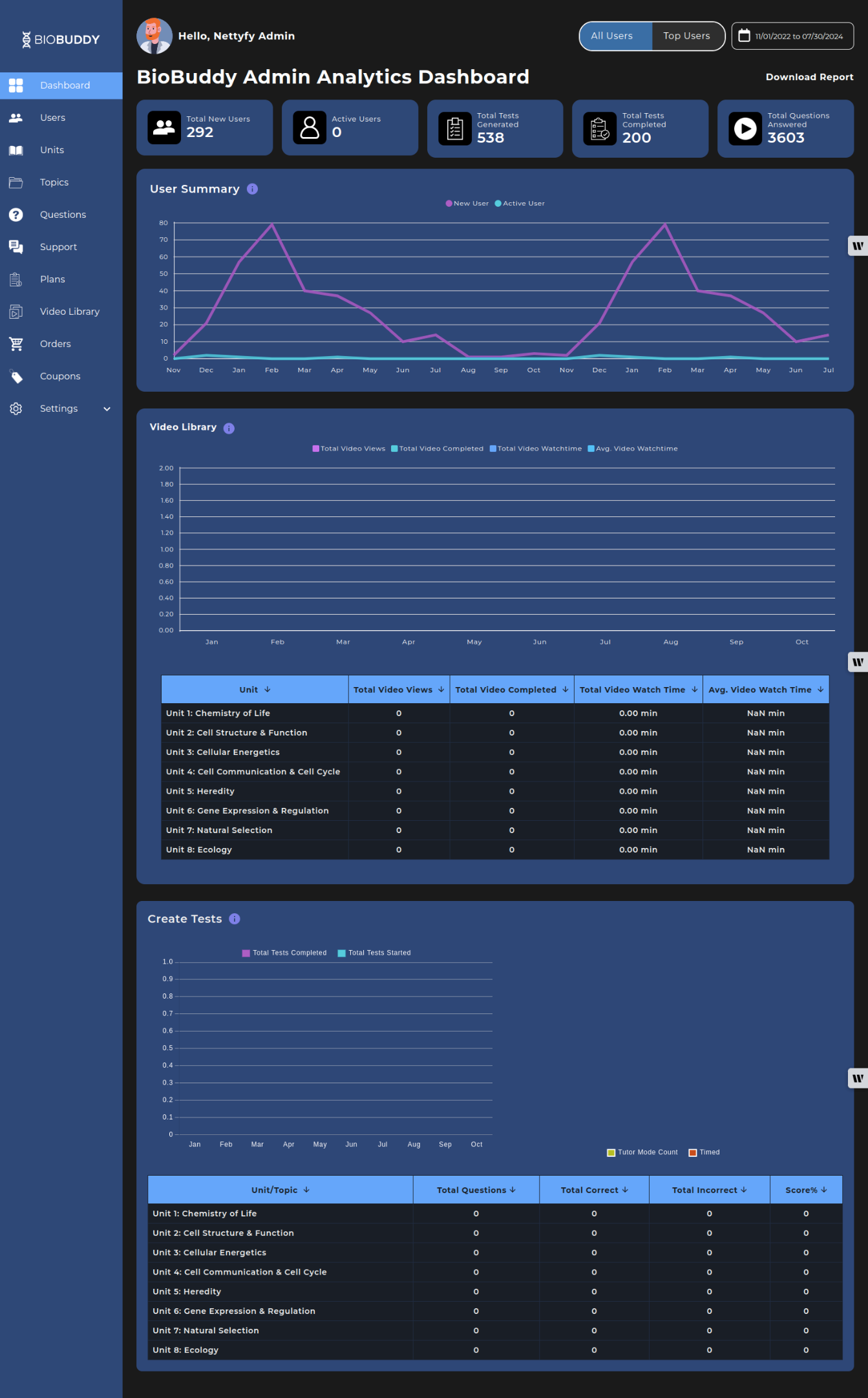This screenshot has height=1398, width=868.
Task: Click the Orders shopping cart icon
Action: pos(16,344)
